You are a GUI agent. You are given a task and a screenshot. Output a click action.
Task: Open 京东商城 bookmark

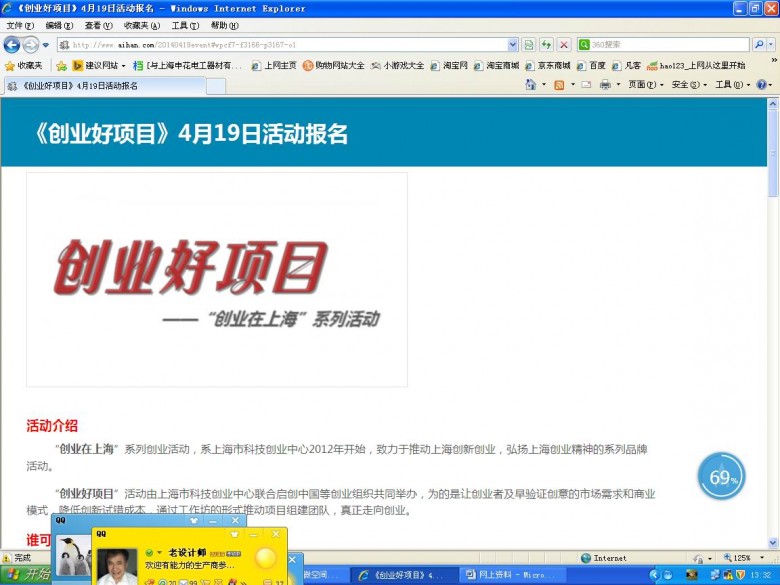click(x=548, y=65)
